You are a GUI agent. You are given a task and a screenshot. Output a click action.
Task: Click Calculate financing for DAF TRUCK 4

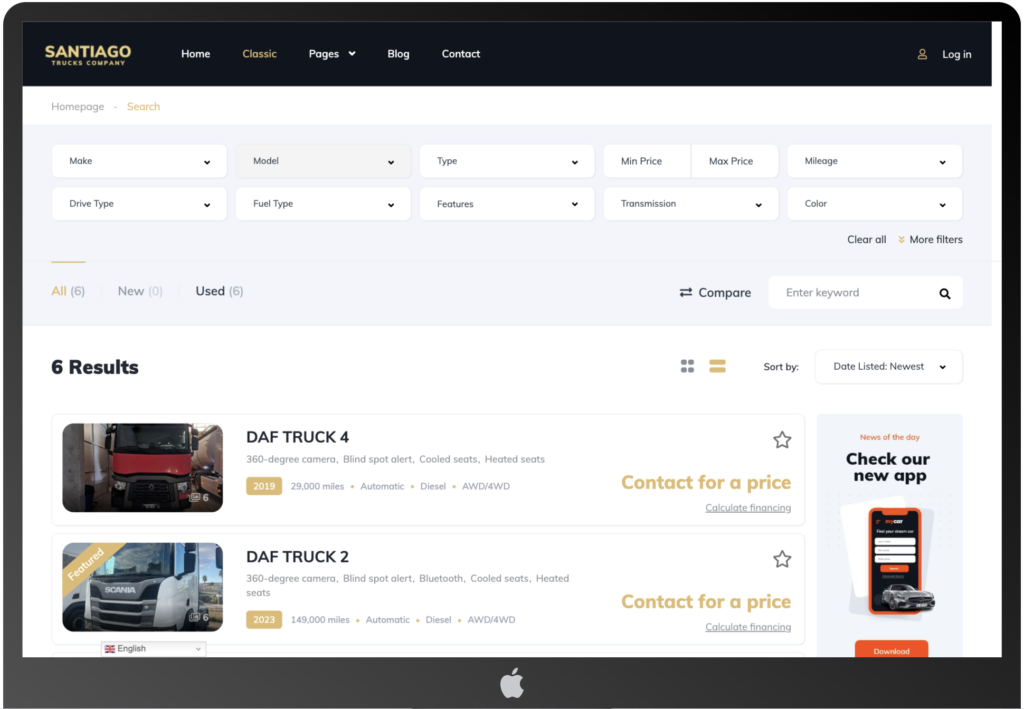tap(747, 508)
